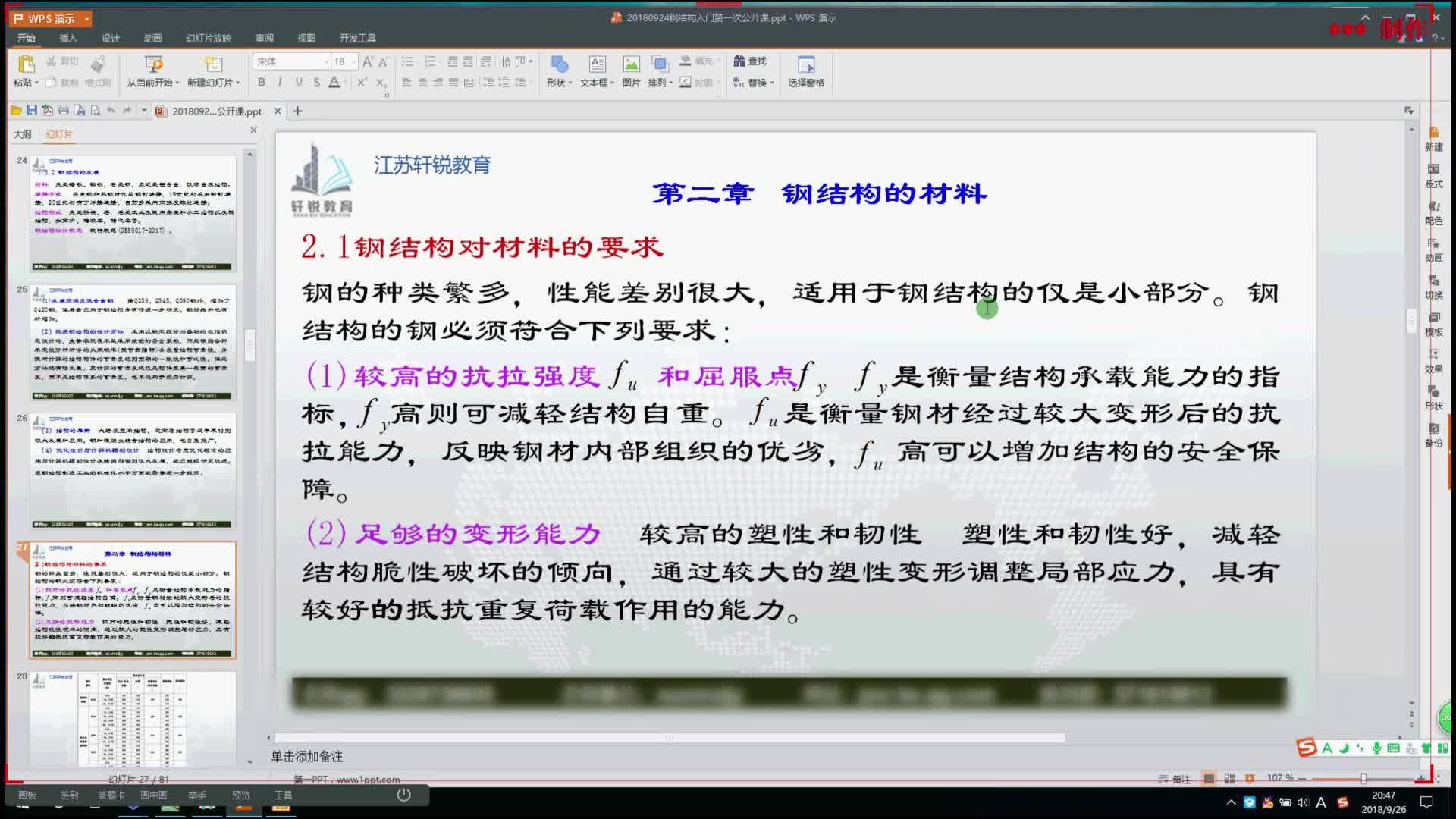Start slideshow from current slide (从当前开始)

tap(153, 66)
